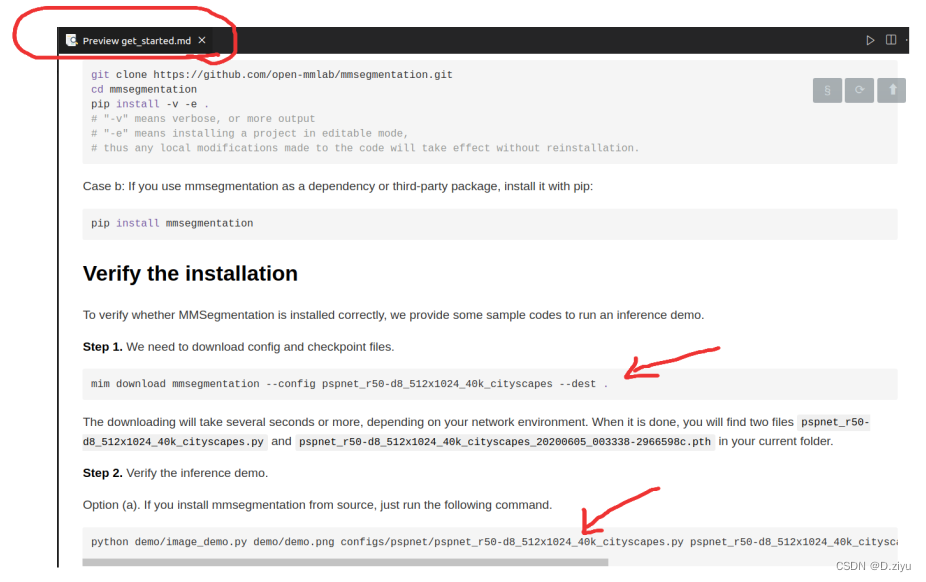The image size is (926, 582).
Task: Click the refresh preview button
Action: tap(859, 90)
